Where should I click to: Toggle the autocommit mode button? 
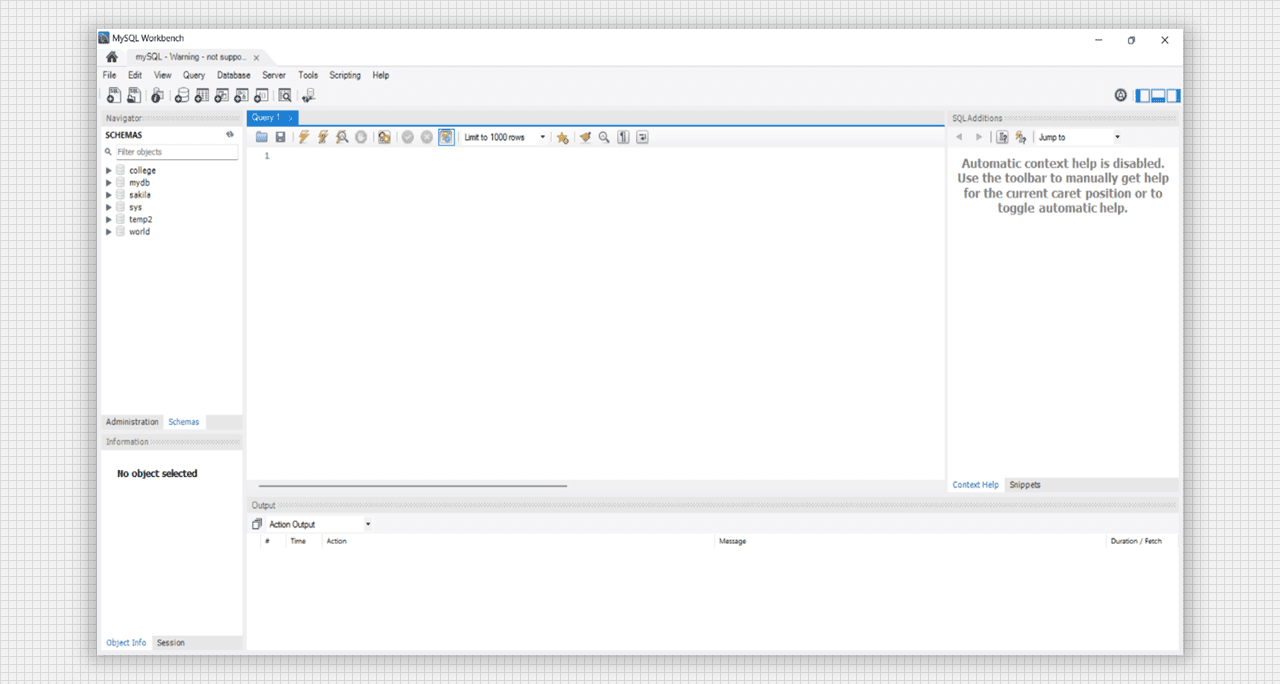click(446, 137)
